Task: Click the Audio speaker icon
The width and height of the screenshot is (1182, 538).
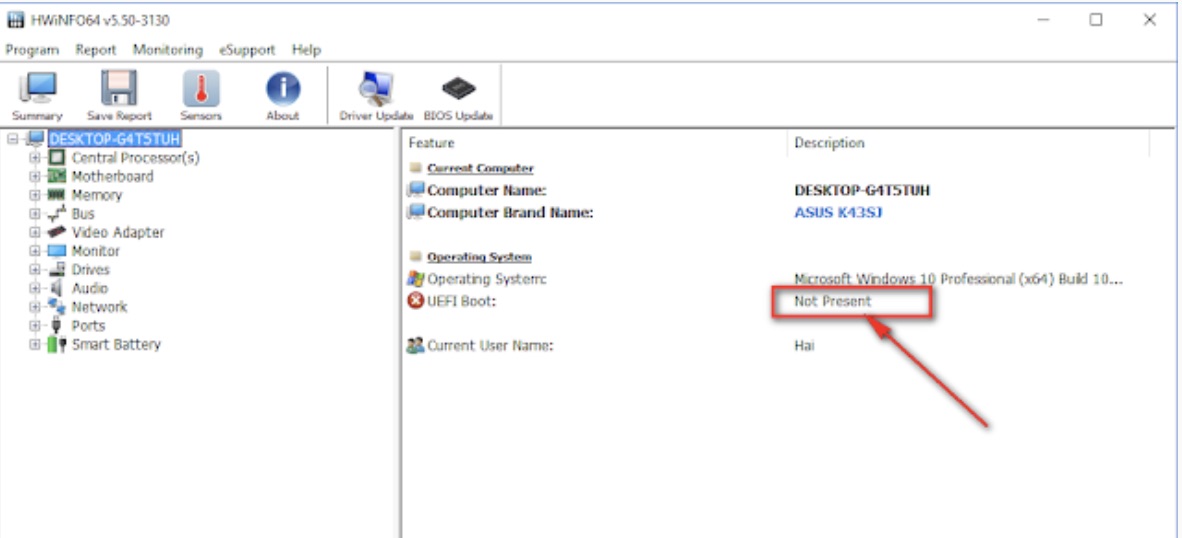Action: pyautogui.click(x=57, y=288)
